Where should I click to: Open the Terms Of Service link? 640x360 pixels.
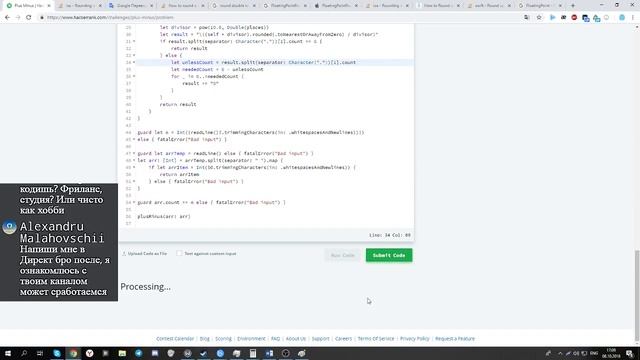pyautogui.click(x=376, y=338)
